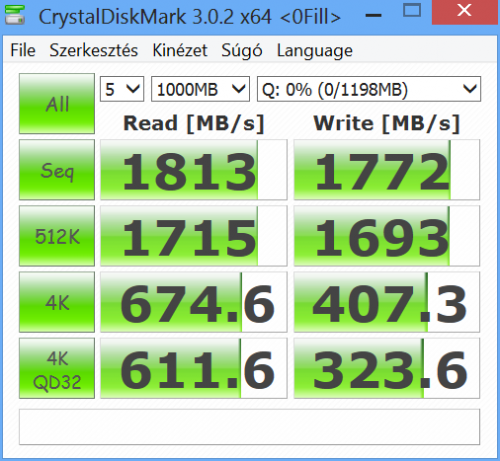Click the empty comment field at bottom
500x461 pixels.
click(x=249, y=427)
